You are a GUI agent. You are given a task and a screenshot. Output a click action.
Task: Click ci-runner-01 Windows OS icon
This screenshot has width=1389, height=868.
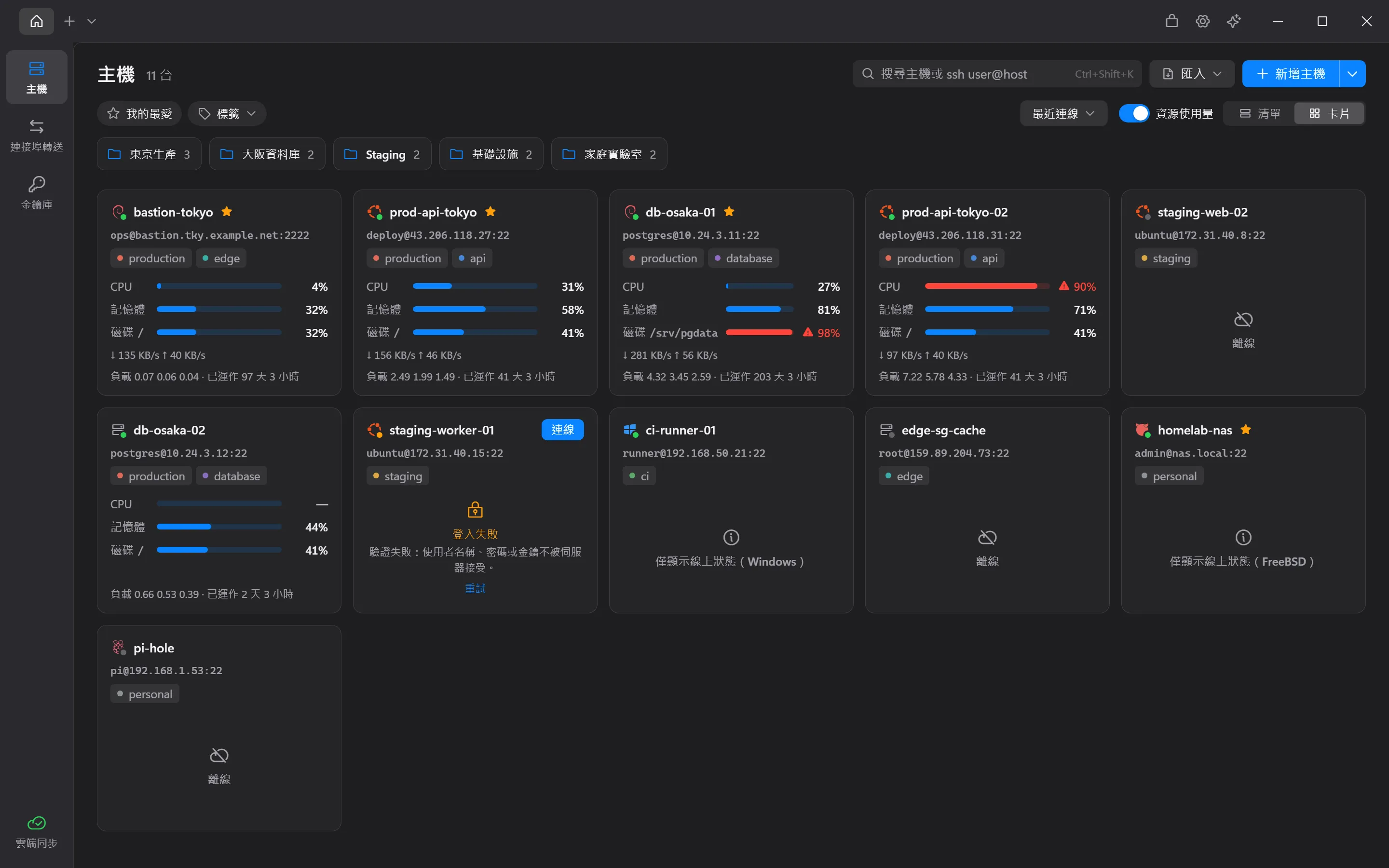[x=630, y=429]
